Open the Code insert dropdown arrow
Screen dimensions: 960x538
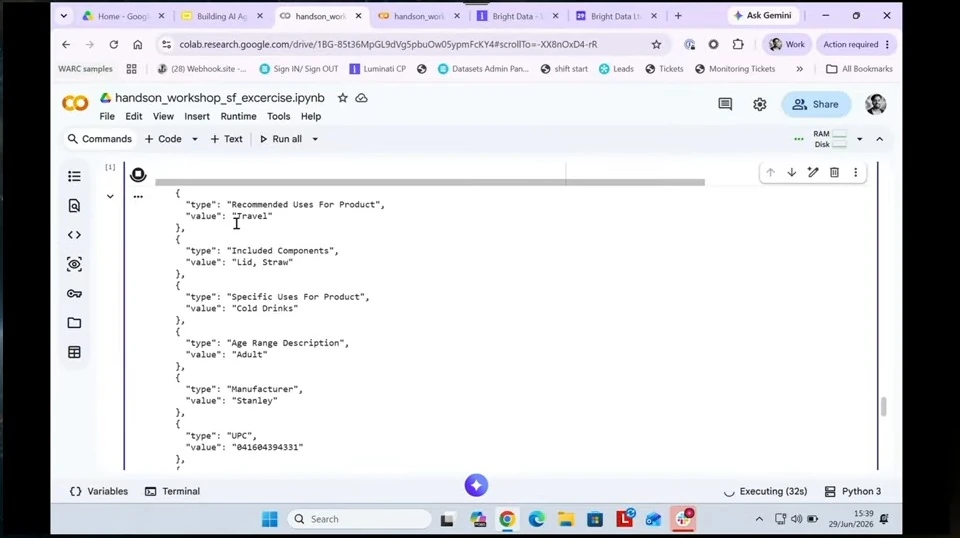coord(195,139)
